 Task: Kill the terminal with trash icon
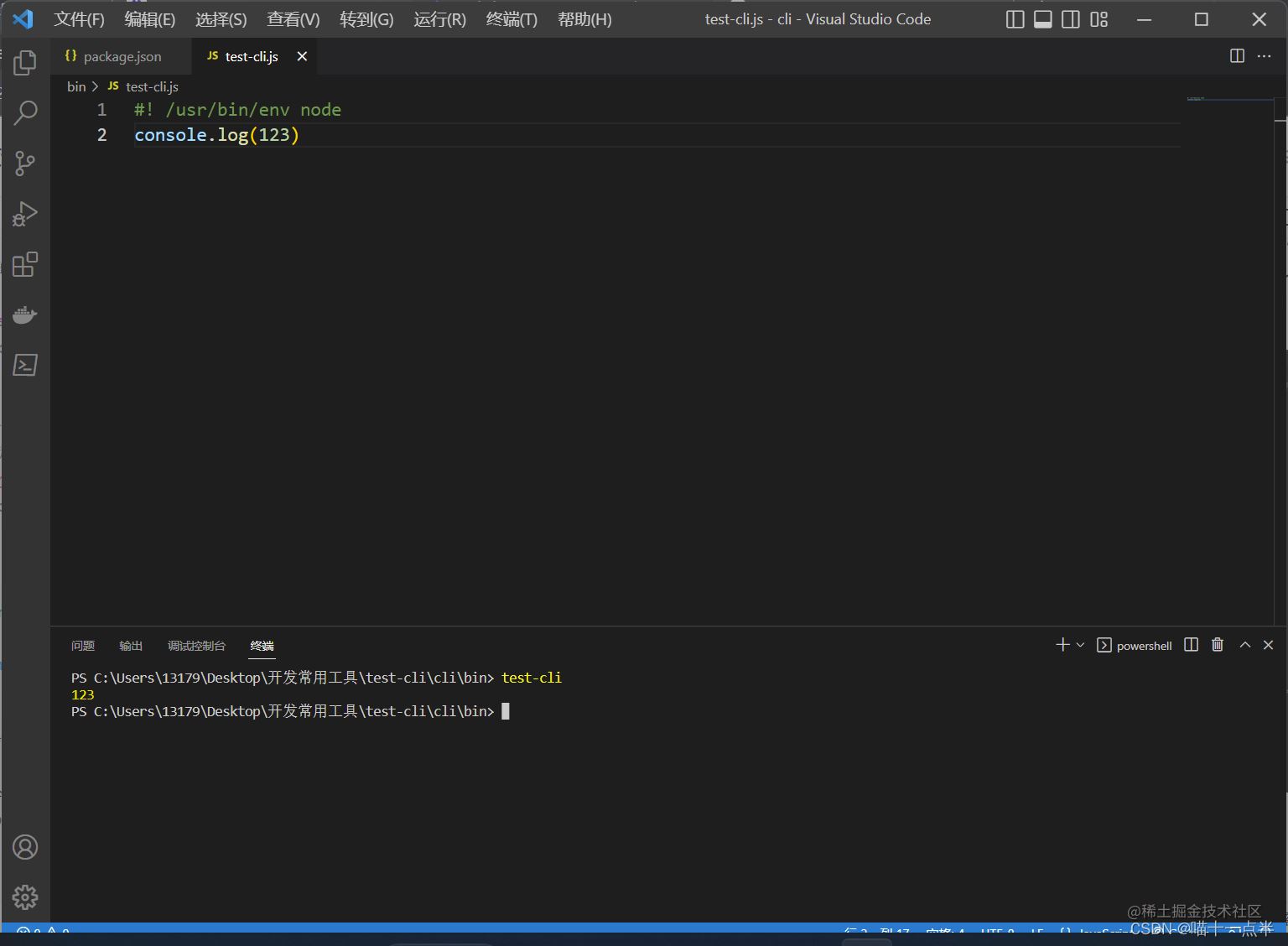pos(1218,644)
